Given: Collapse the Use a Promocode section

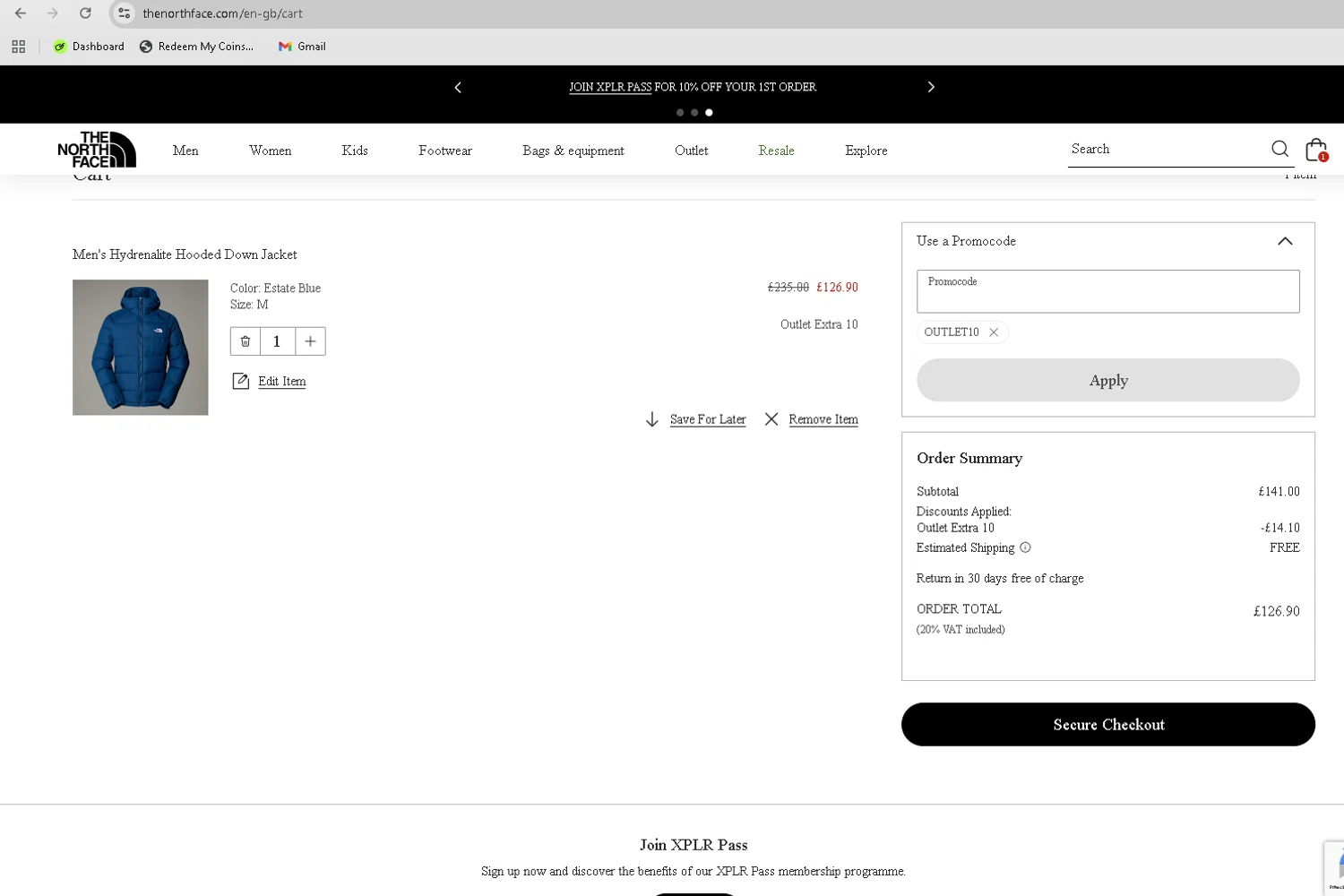Looking at the screenshot, I should (x=1285, y=241).
